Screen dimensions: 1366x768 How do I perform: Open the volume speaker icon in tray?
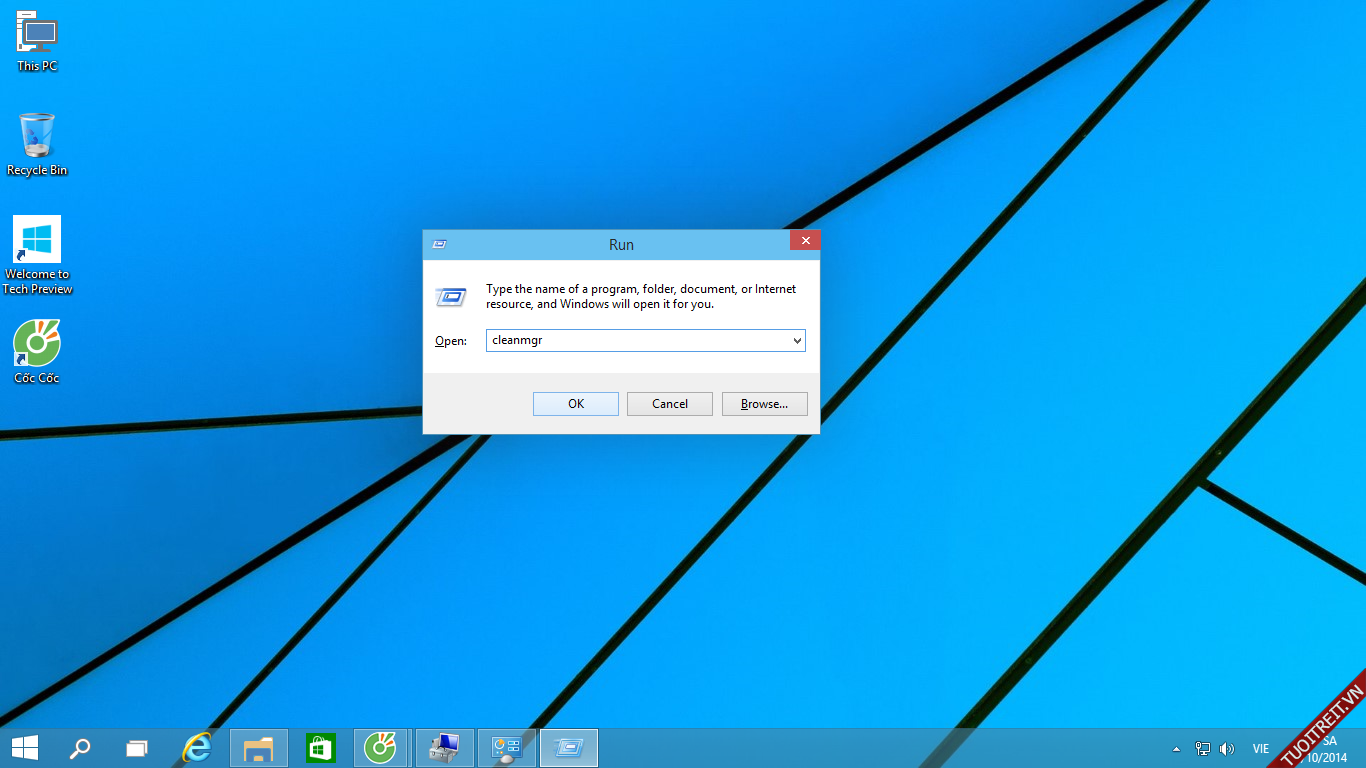1227,749
